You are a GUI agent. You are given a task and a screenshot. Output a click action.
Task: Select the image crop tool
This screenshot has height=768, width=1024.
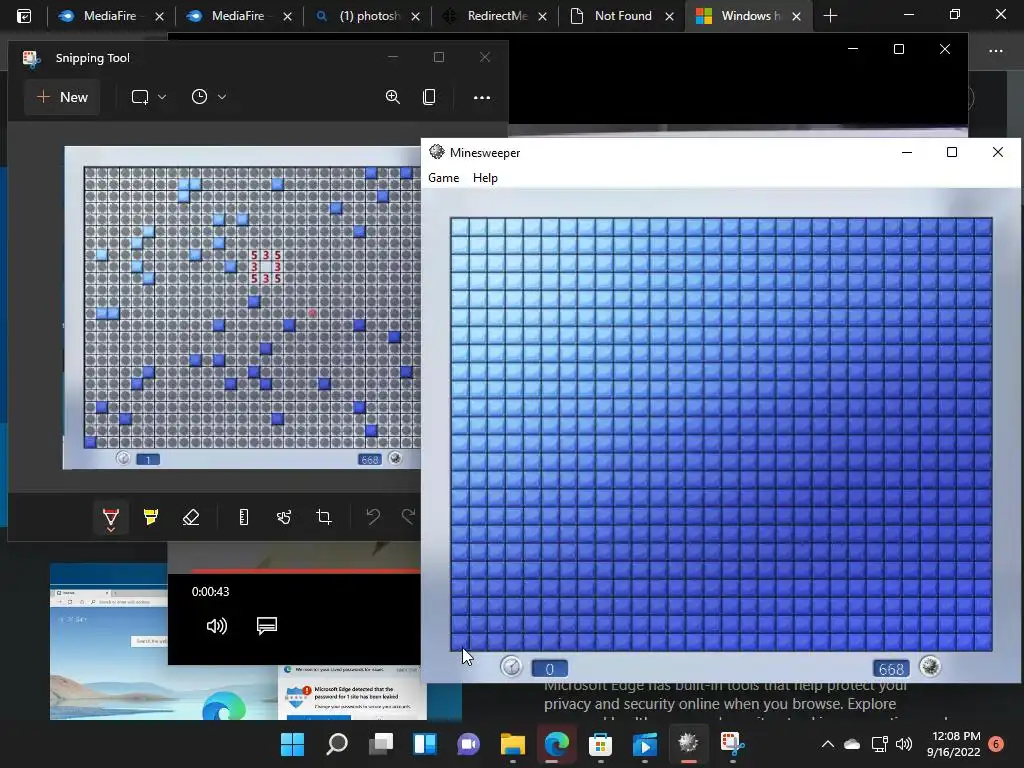[324, 517]
